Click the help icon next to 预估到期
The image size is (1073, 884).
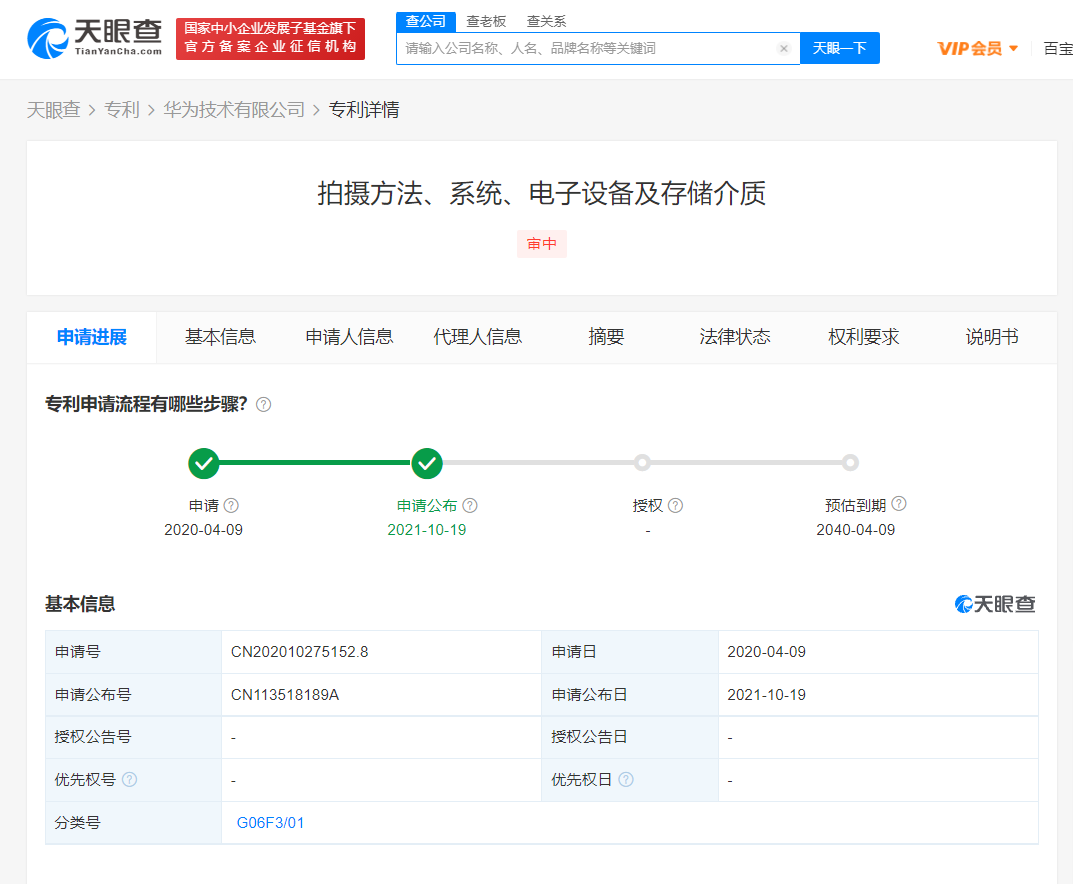coord(899,504)
